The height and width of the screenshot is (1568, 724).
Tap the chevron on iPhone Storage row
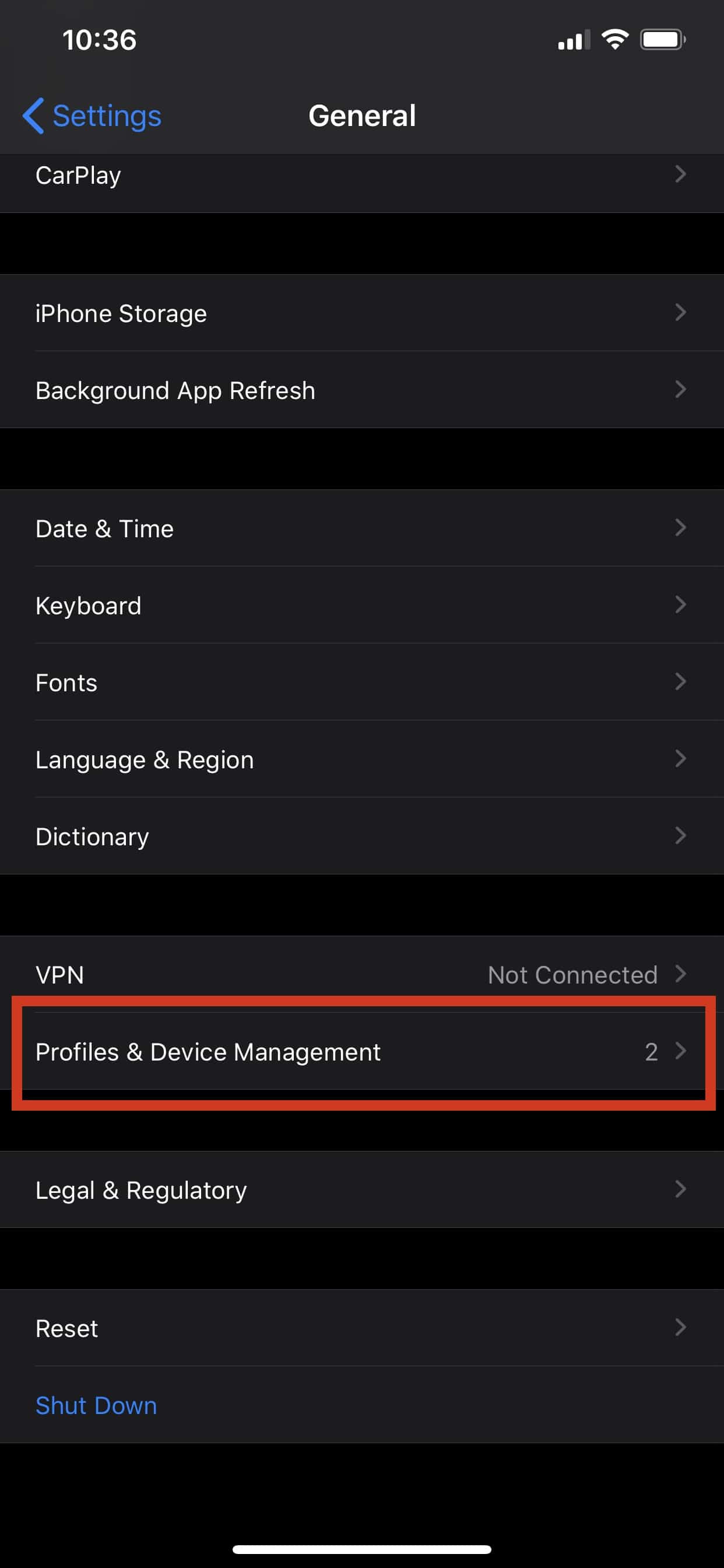[x=681, y=312]
